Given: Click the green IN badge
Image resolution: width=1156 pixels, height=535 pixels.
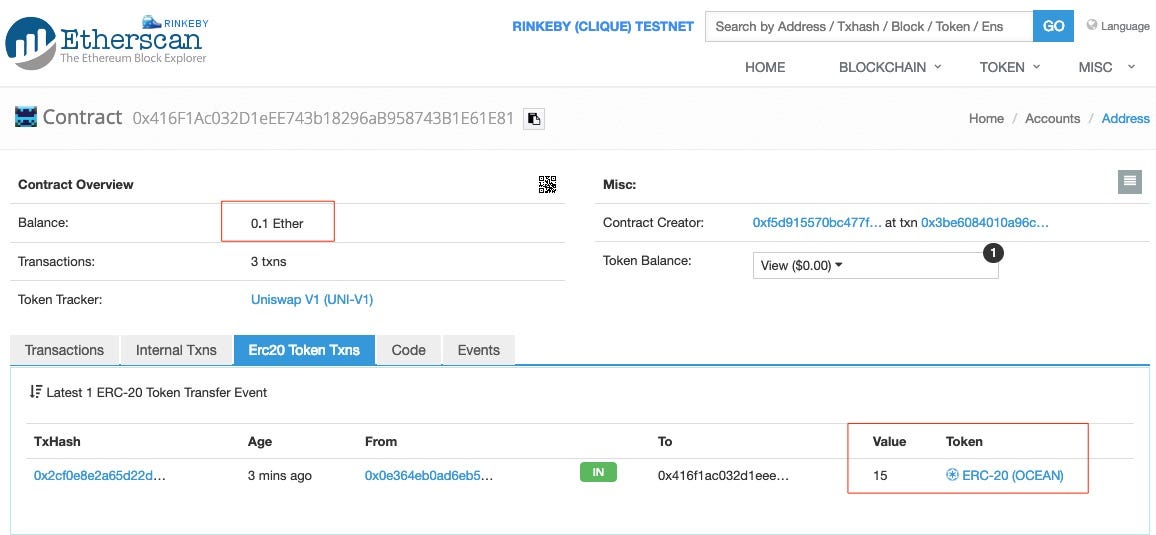Looking at the screenshot, I should [x=598, y=472].
